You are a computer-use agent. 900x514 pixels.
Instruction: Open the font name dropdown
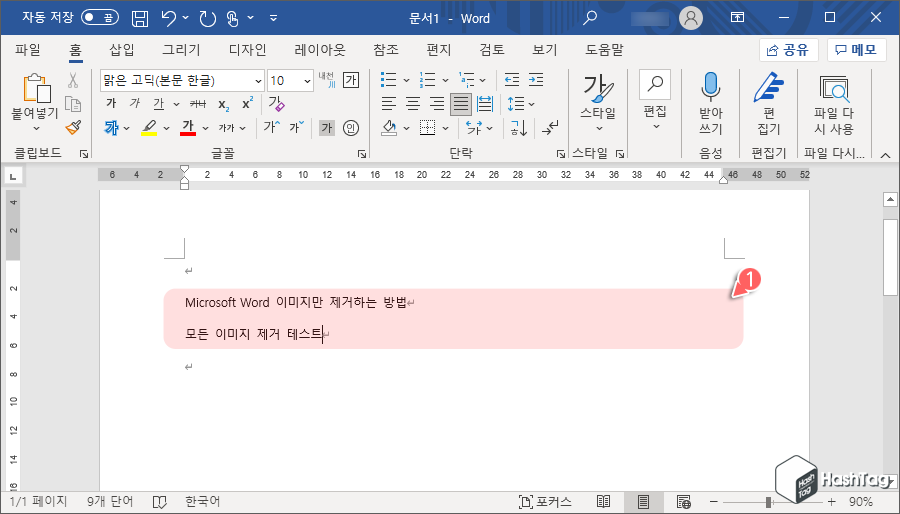coord(258,81)
